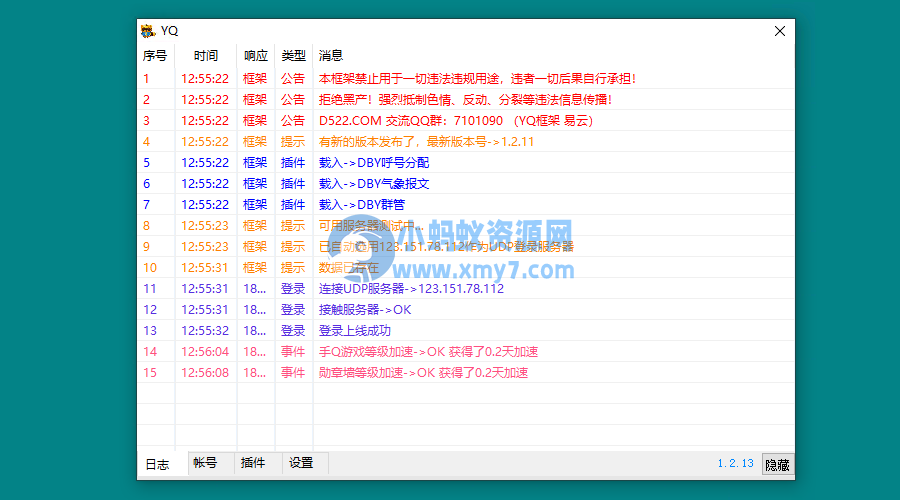Select the 连接UDP服务器 login row
The width and height of the screenshot is (900, 500).
click(411, 288)
